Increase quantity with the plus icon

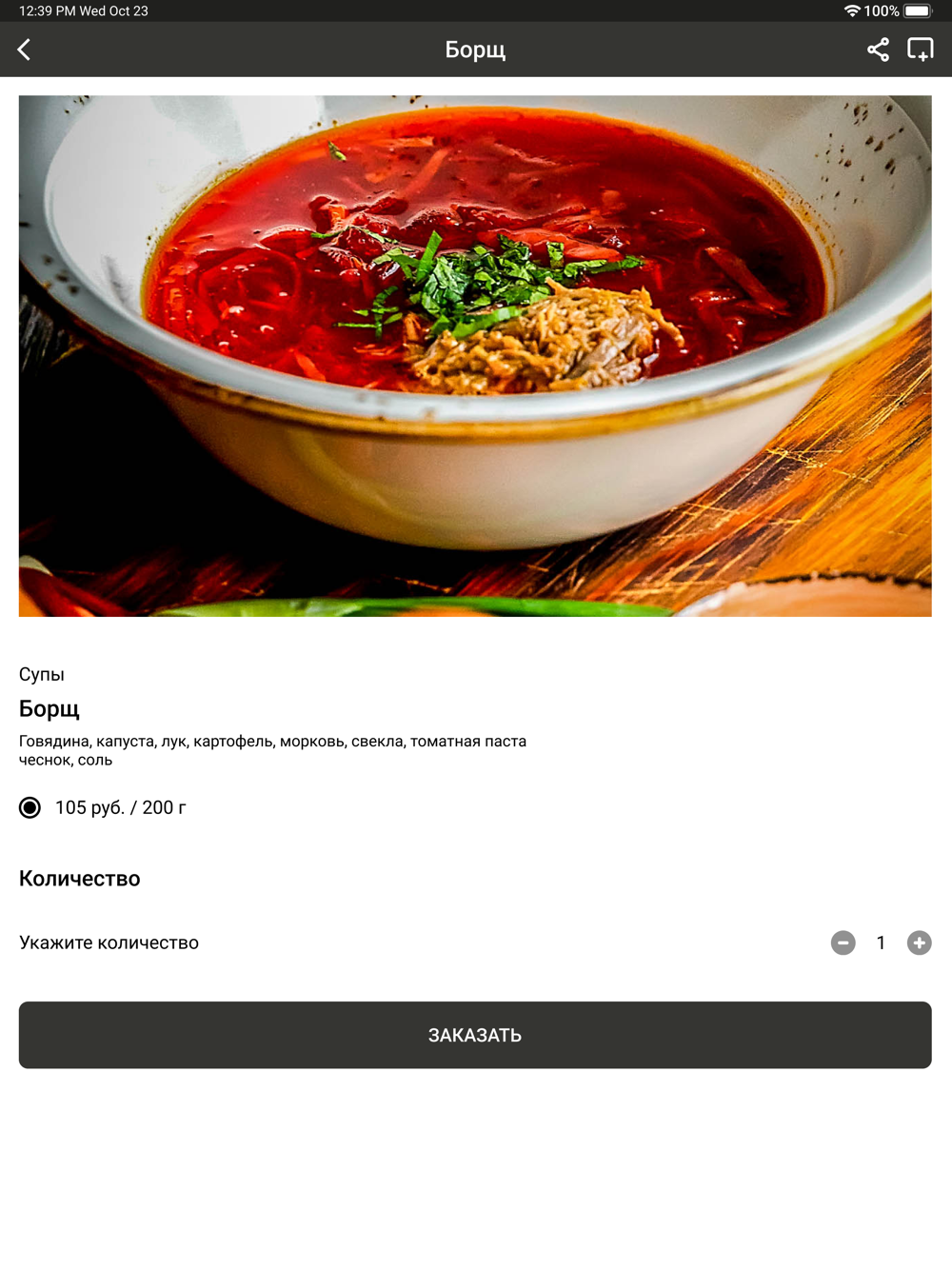click(x=919, y=943)
